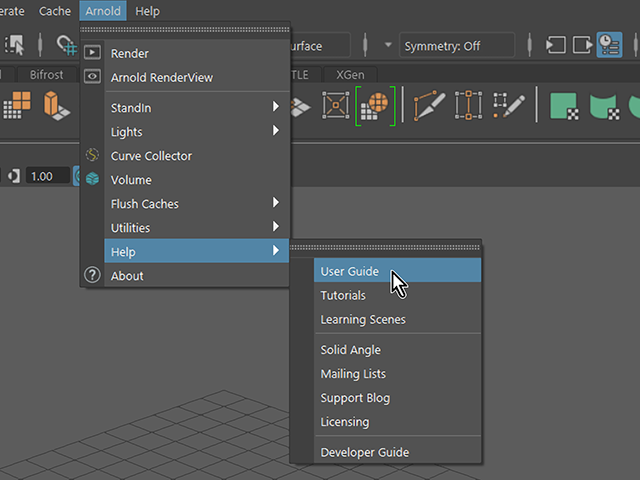640x480 pixels.
Task: Choose Render from Arnold menu
Action: (x=197, y=53)
